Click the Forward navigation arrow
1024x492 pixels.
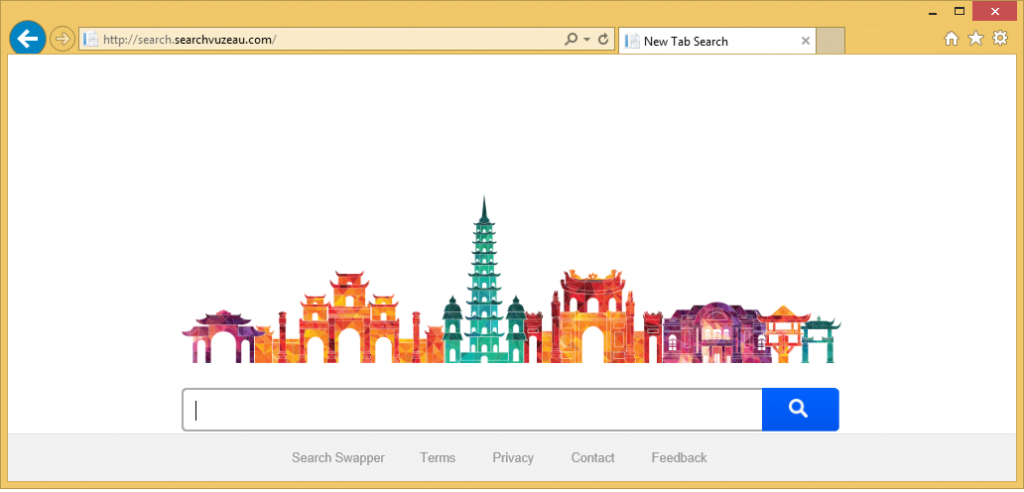[x=62, y=39]
